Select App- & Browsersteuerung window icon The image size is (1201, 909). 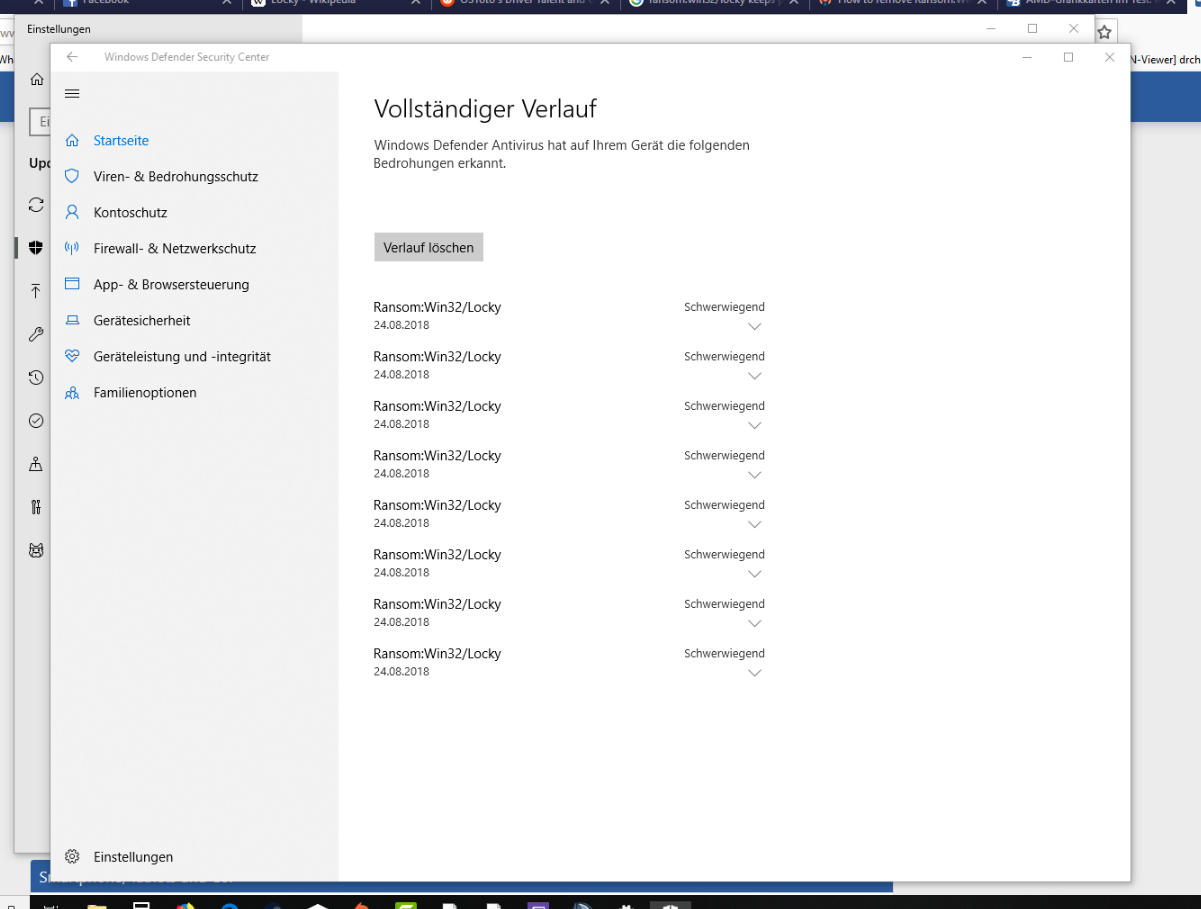click(72, 284)
